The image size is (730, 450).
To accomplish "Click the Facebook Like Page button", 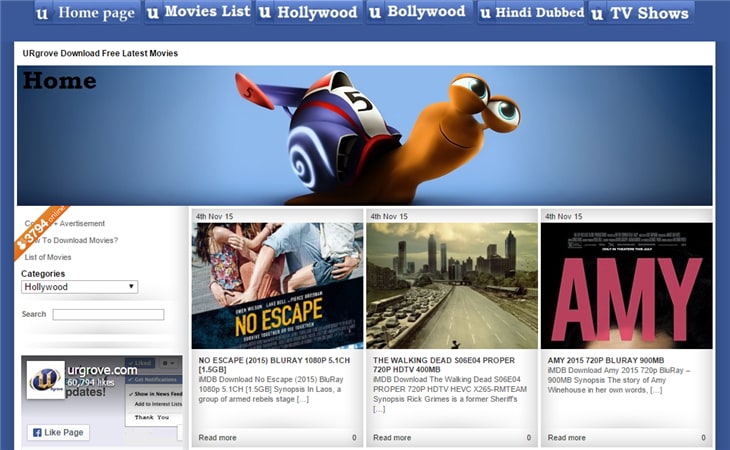I will pos(58,432).
